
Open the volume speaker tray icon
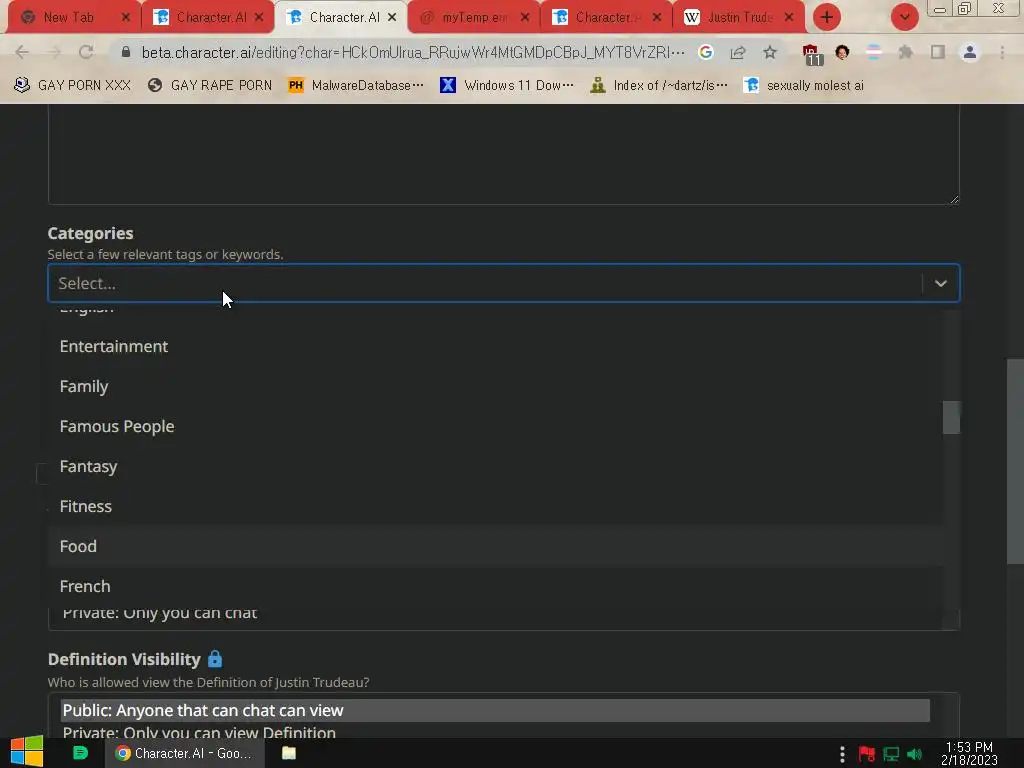[915, 754]
